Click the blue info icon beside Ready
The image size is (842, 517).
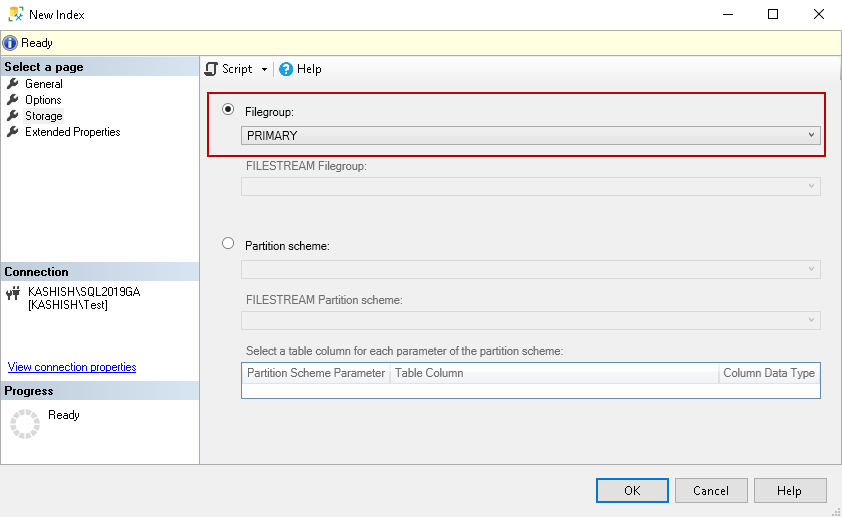pos(10,43)
